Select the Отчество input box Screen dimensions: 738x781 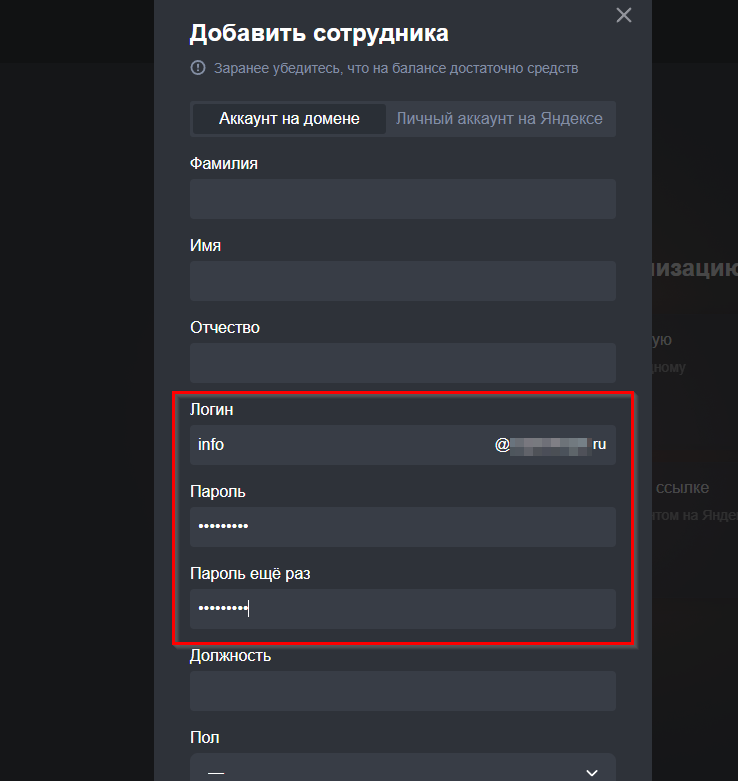[402, 363]
